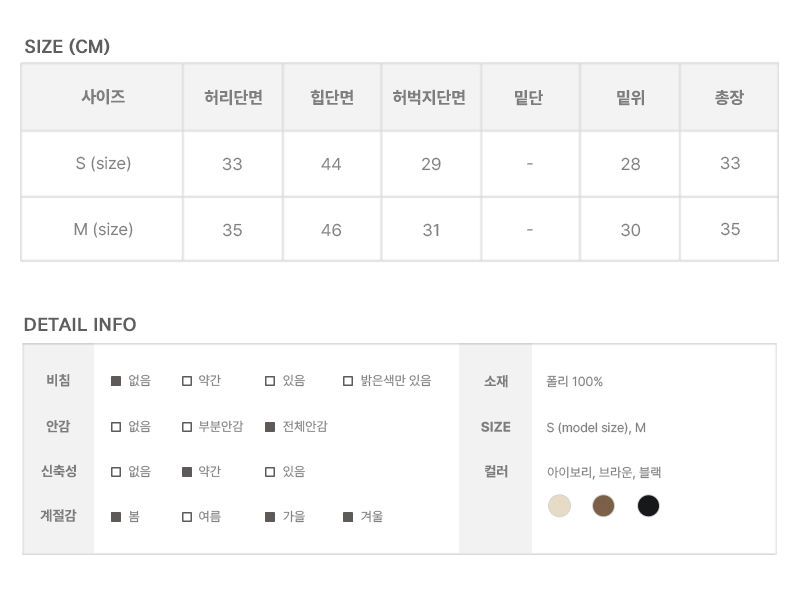Screen dimensions: 800x616
Task: Click the 허리단면 column header
Action: coord(232,98)
